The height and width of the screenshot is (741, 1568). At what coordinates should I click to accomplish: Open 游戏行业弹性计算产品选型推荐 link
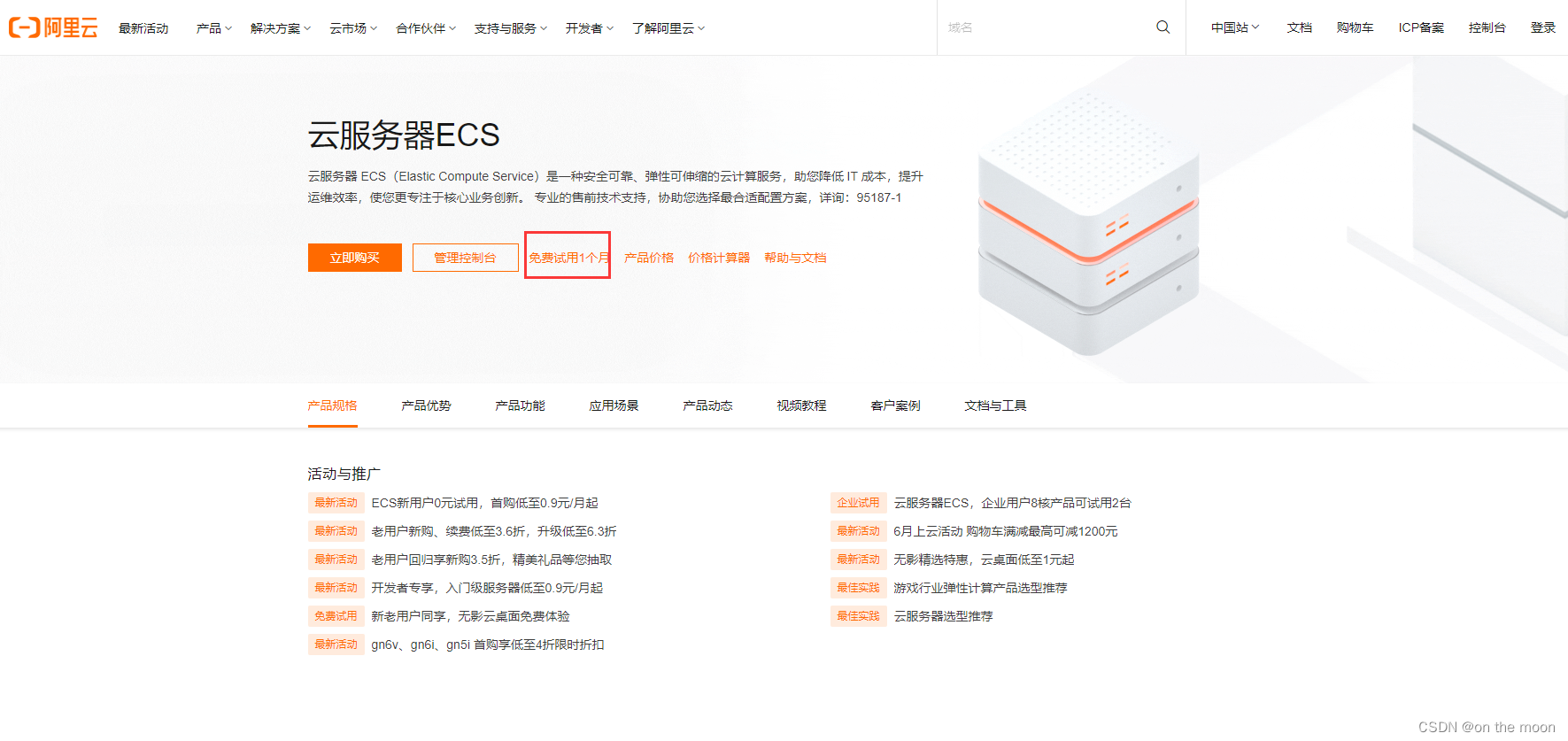pos(980,588)
